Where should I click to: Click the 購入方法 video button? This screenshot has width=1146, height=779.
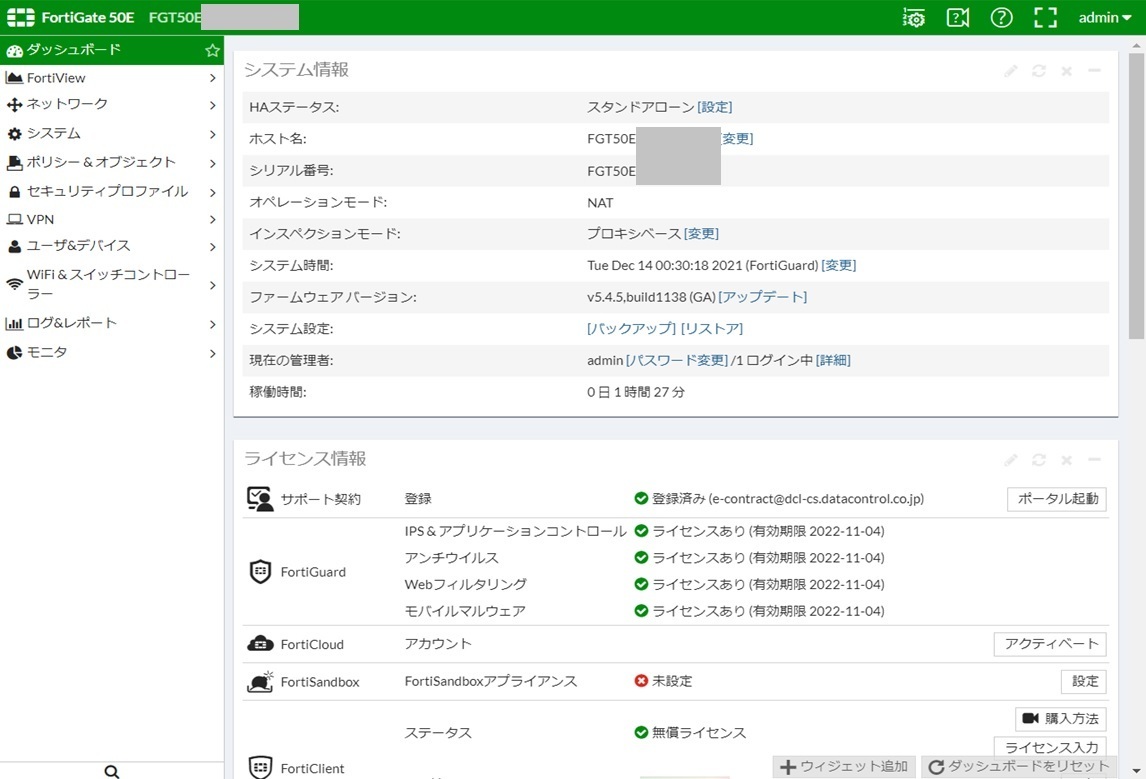1060,719
